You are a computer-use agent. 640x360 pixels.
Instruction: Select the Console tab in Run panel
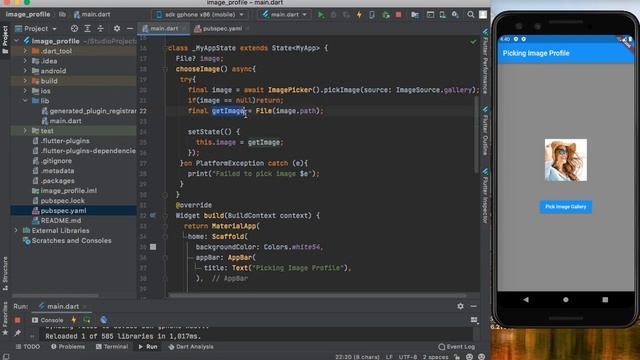click(48, 320)
